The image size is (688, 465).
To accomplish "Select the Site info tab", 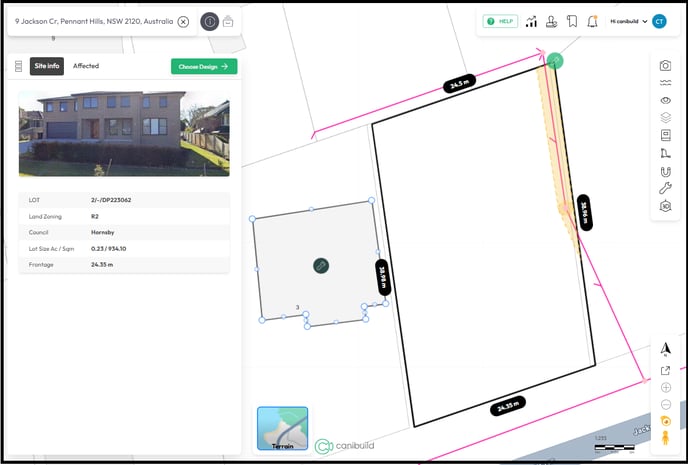I will click(x=47, y=66).
